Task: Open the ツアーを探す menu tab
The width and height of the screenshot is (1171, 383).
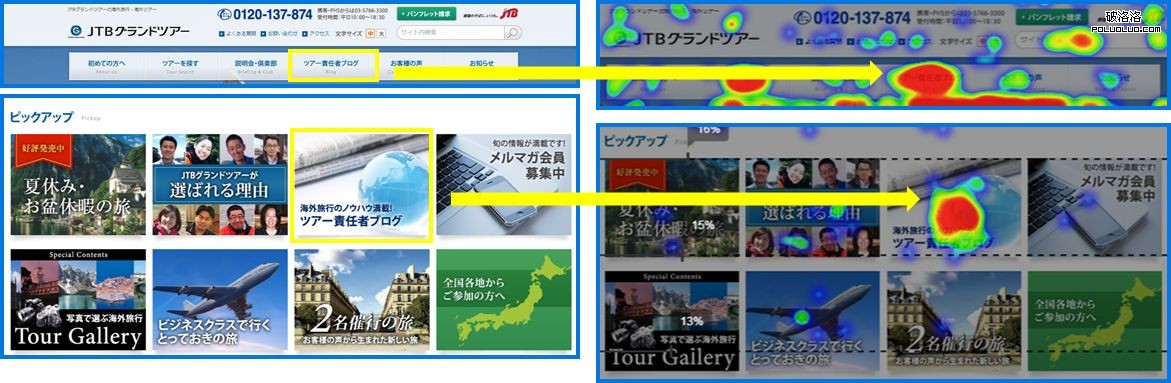Action: tap(181, 66)
